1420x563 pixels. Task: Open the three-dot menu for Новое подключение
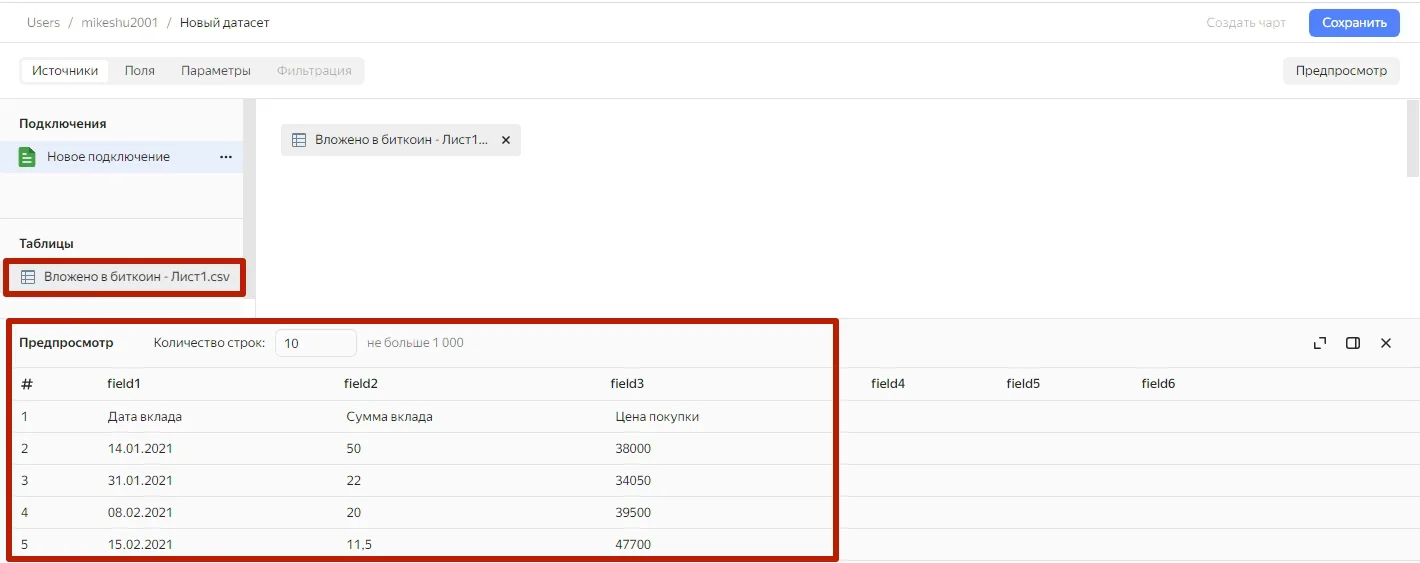click(226, 157)
